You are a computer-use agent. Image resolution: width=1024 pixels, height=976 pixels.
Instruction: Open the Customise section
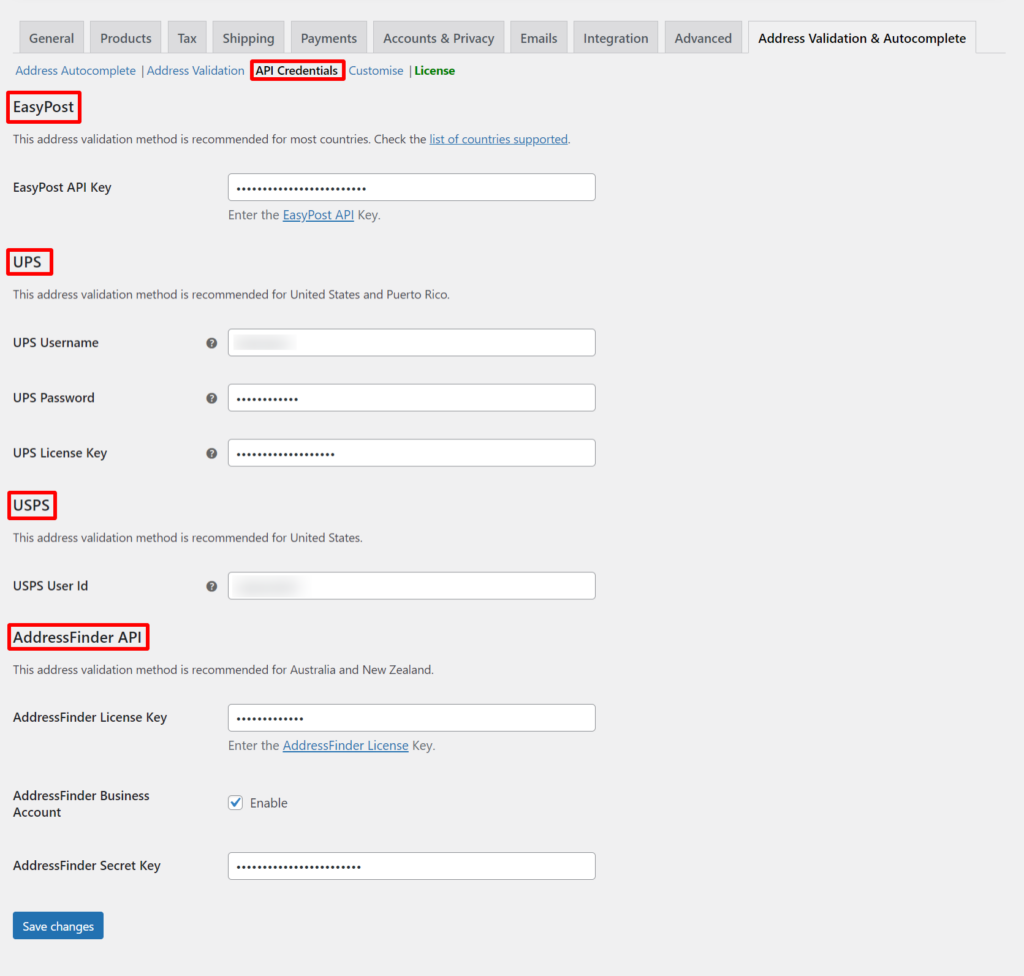click(376, 70)
